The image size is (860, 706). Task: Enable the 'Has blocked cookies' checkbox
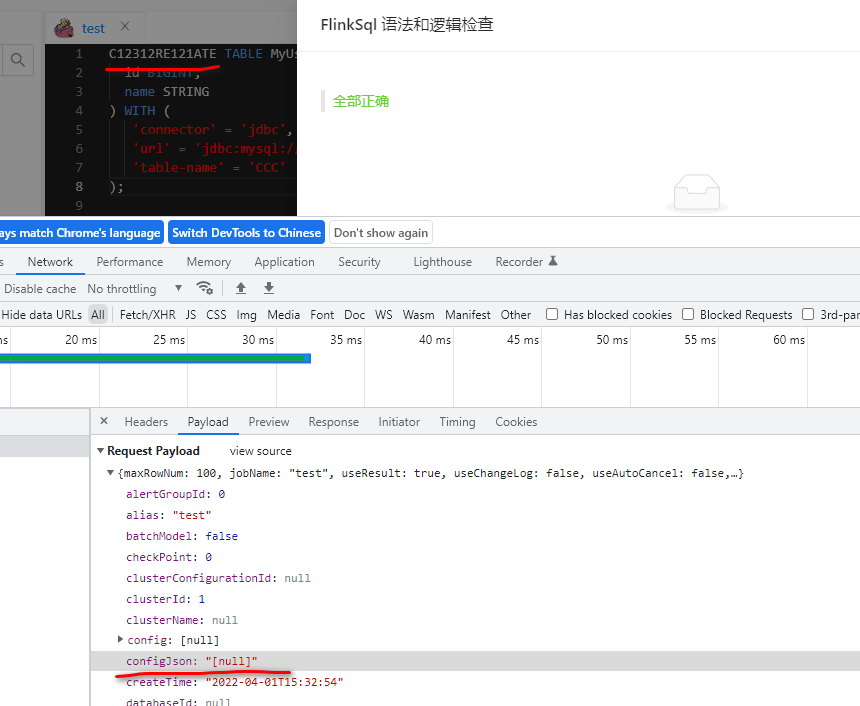pos(552,314)
